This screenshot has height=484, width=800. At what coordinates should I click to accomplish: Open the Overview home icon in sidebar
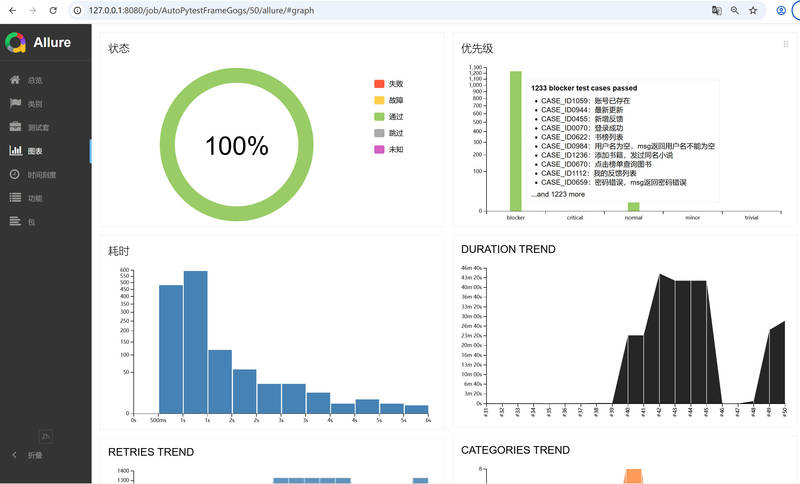point(15,80)
